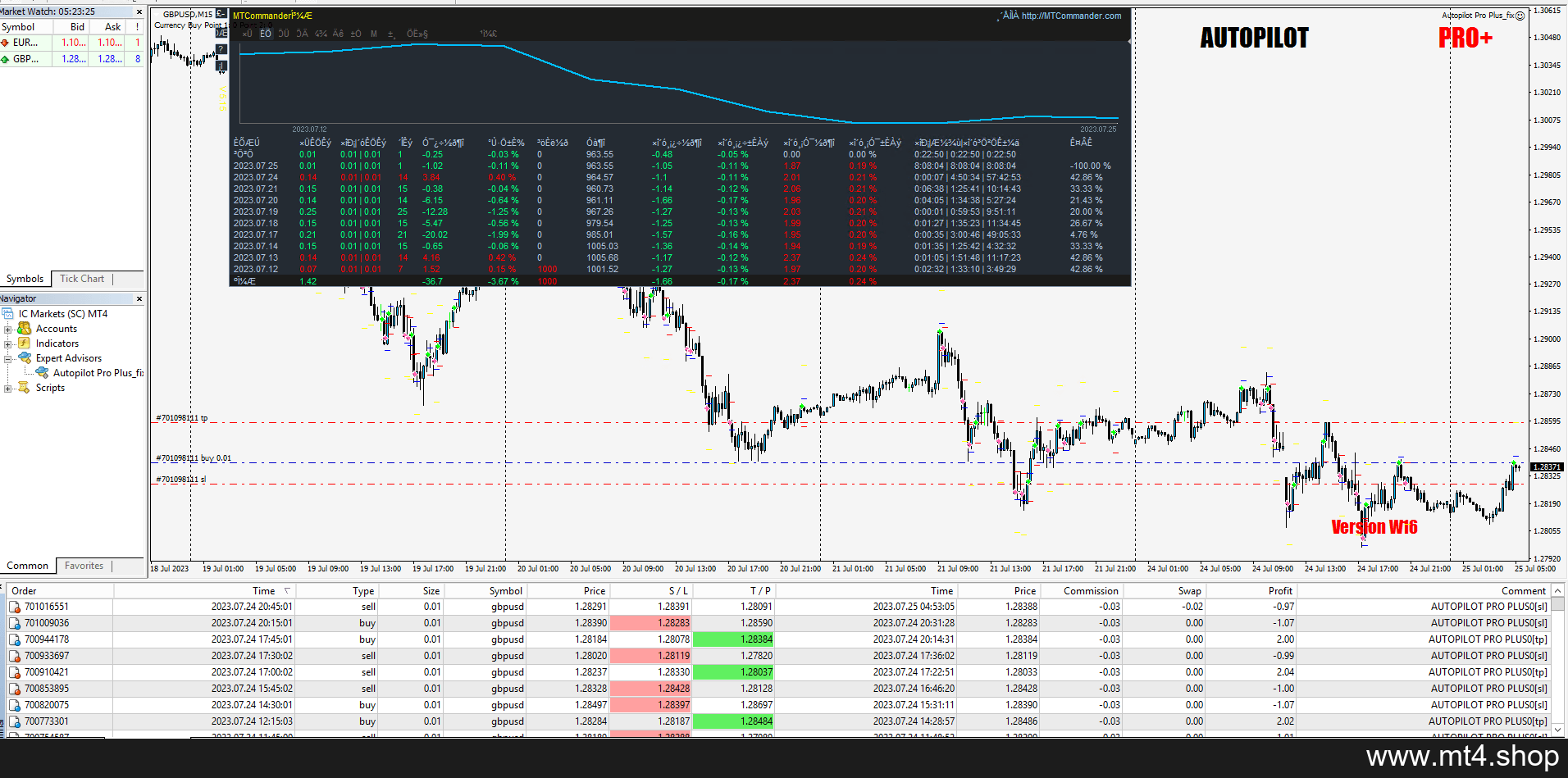
Task: Click the green T/P cell 1.28384
Action: coord(734,639)
